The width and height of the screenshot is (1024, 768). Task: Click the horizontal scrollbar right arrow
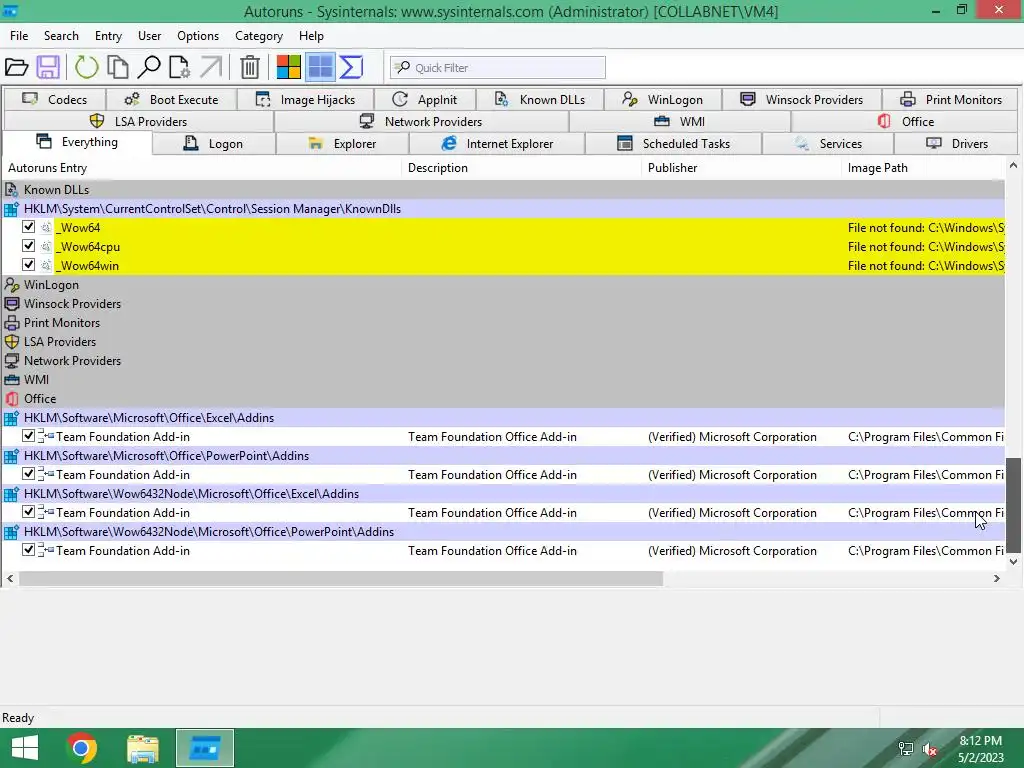pyautogui.click(x=997, y=578)
